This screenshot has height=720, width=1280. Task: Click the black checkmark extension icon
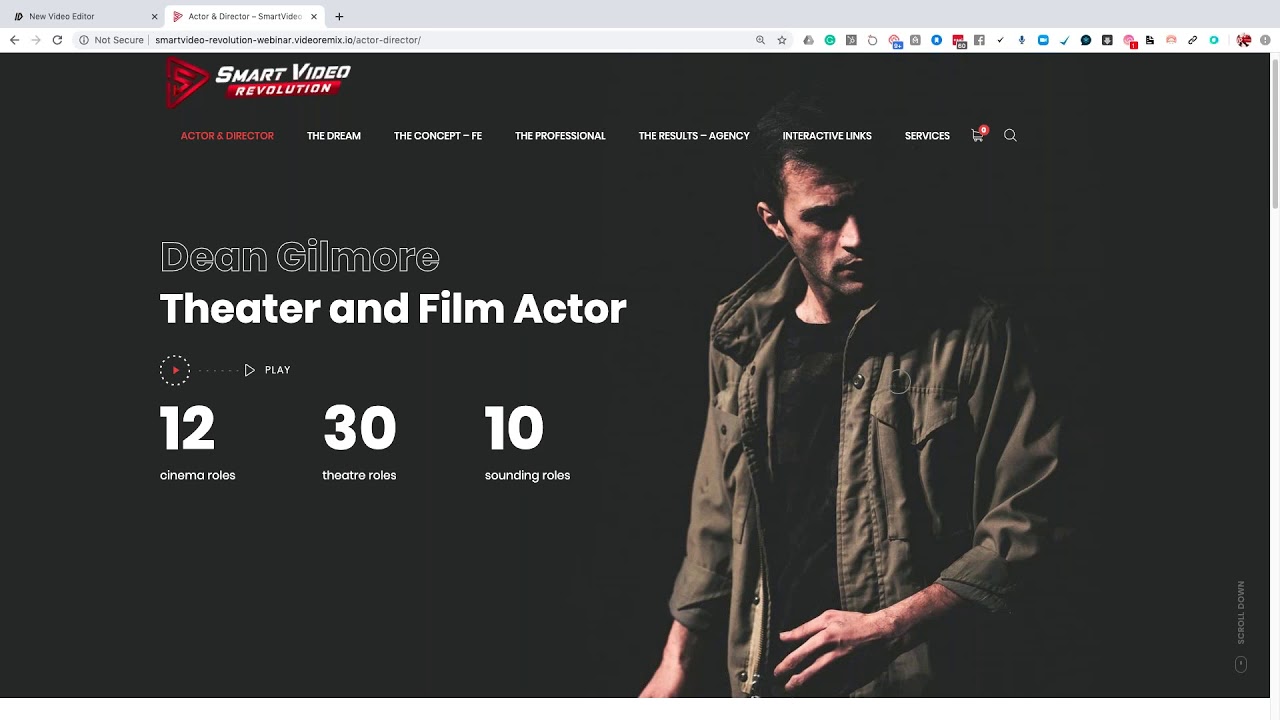coord(1000,40)
